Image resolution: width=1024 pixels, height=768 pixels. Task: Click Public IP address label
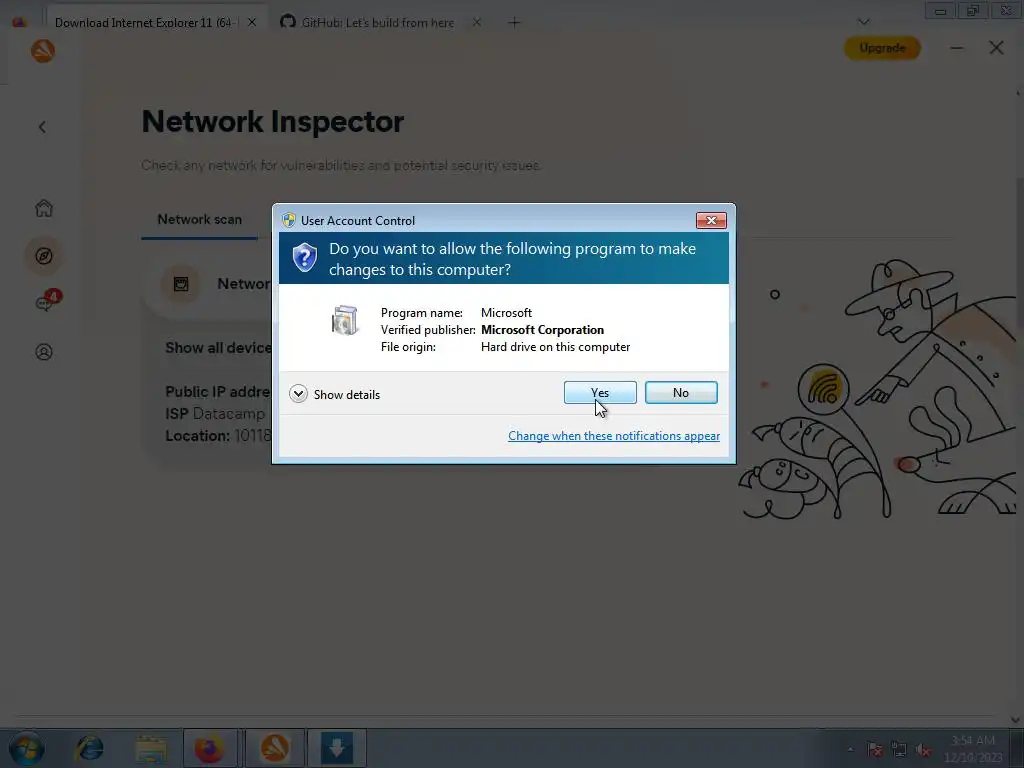click(x=217, y=391)
